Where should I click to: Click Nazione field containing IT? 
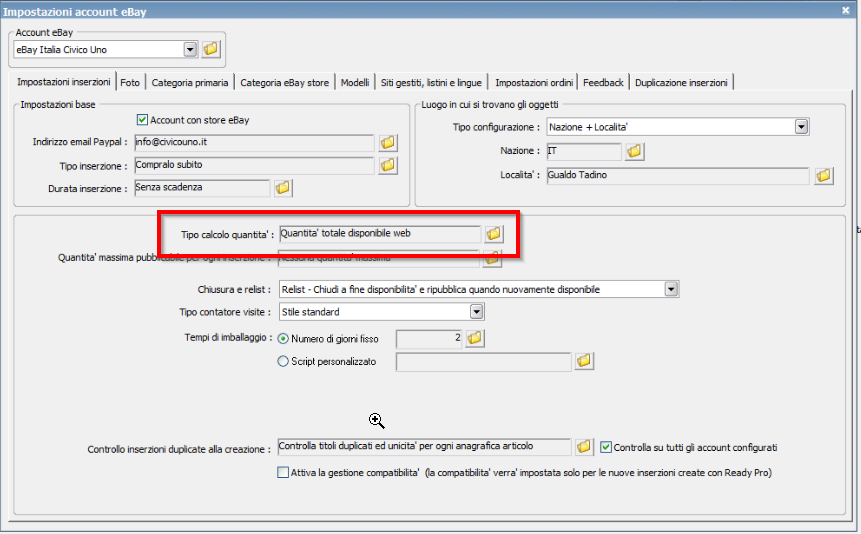(x=584, y=151)
